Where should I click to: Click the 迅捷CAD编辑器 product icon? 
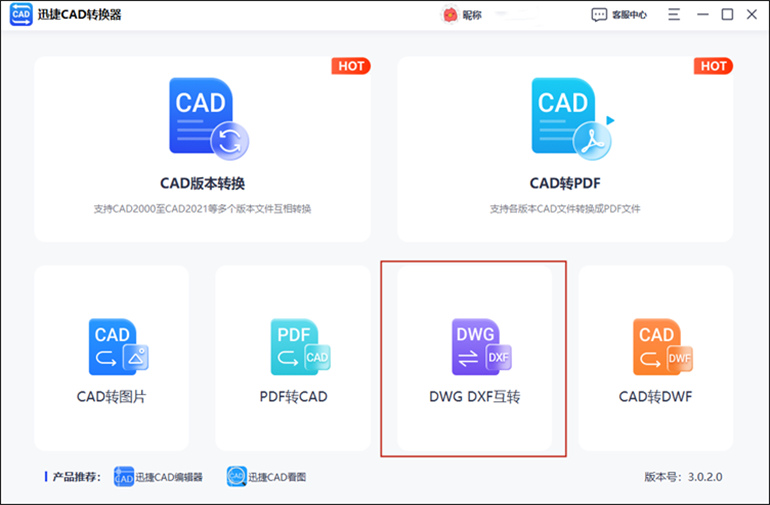124,477
